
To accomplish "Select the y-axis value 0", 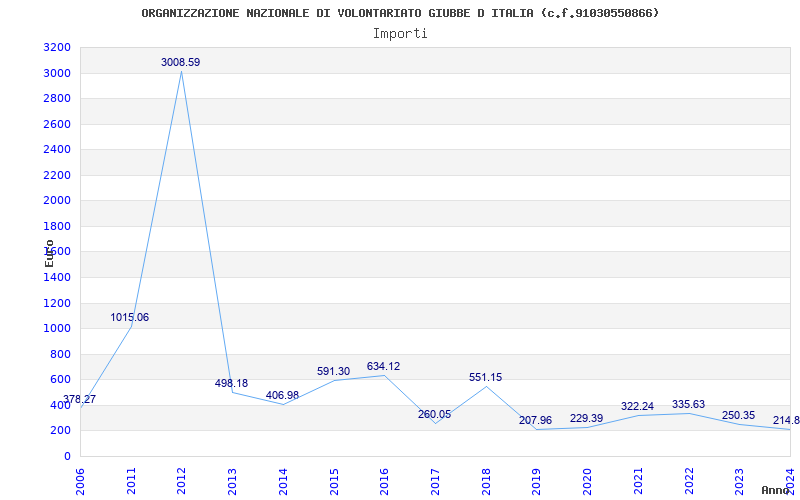I will (67, 457).
